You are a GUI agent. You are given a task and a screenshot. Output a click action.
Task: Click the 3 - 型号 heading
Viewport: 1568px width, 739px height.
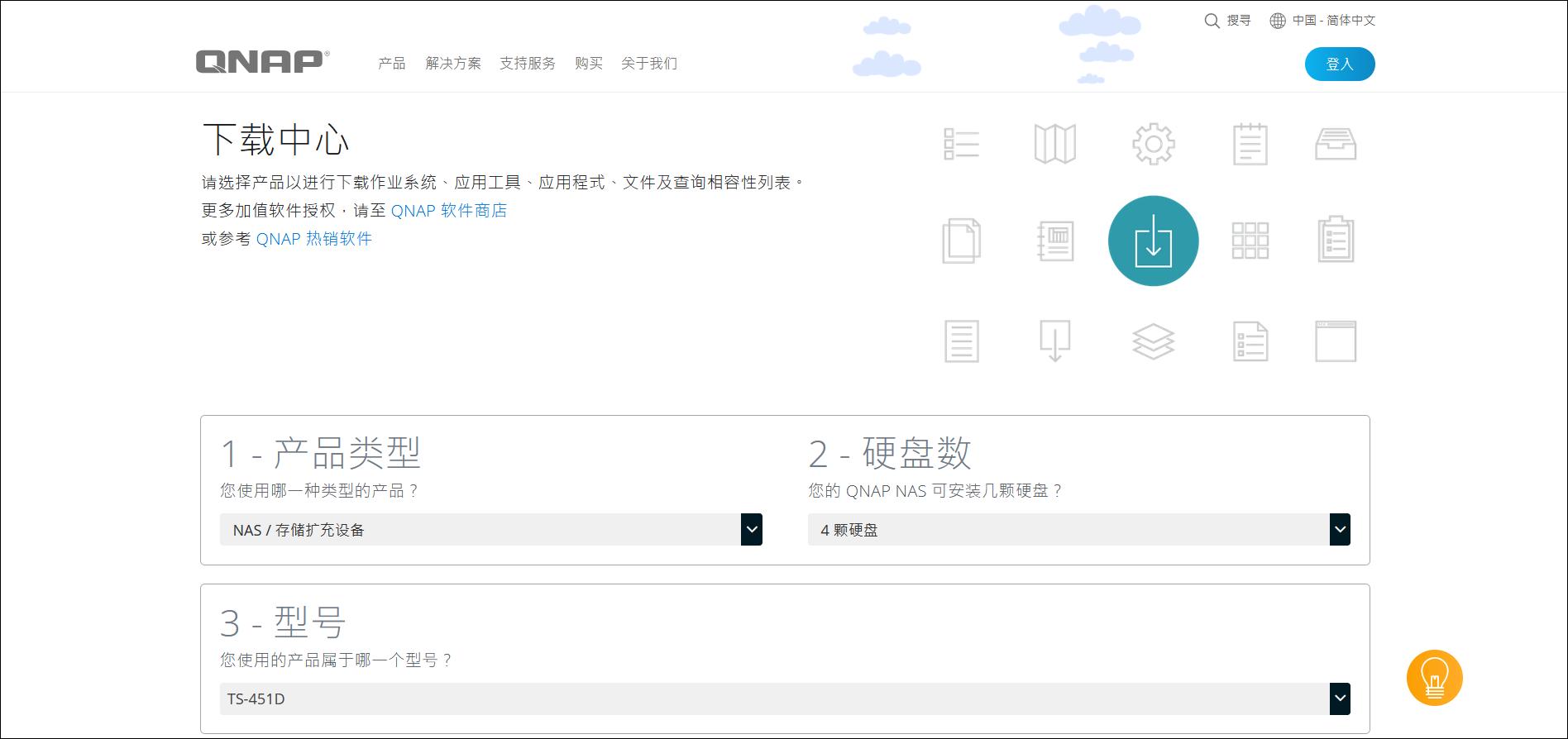coord(283,622)
